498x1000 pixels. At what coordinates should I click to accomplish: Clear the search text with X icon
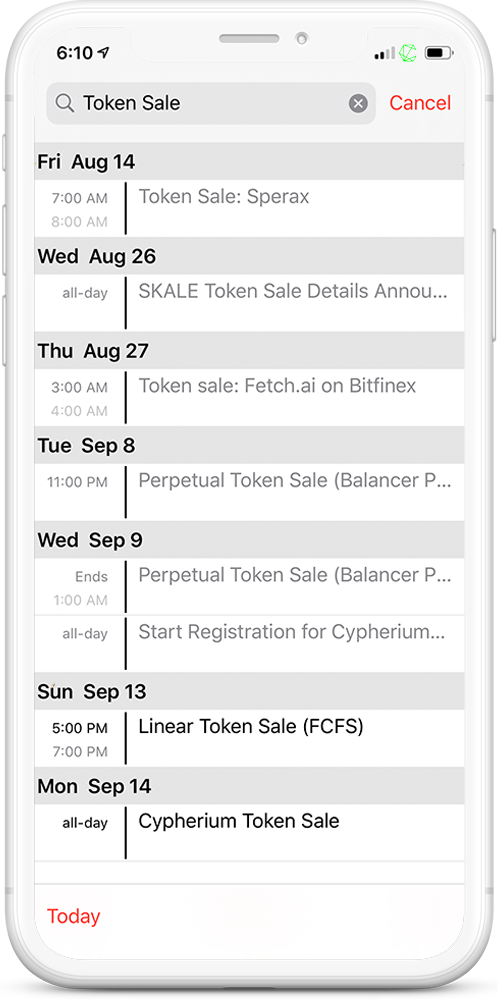tap(358, 103)
